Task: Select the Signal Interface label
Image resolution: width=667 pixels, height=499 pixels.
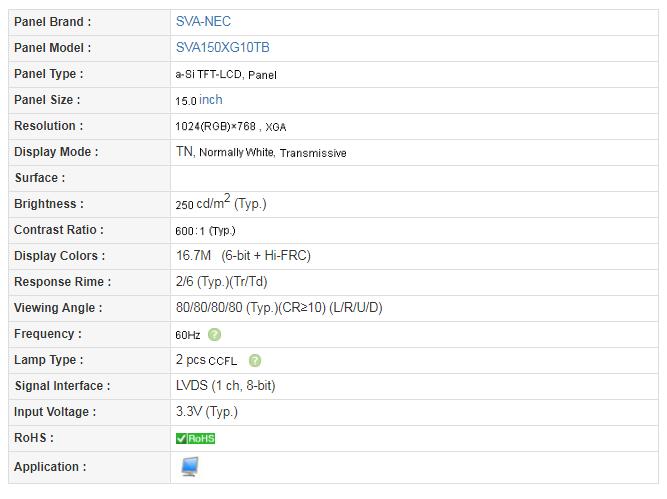Action: click(x=63, y=386)
